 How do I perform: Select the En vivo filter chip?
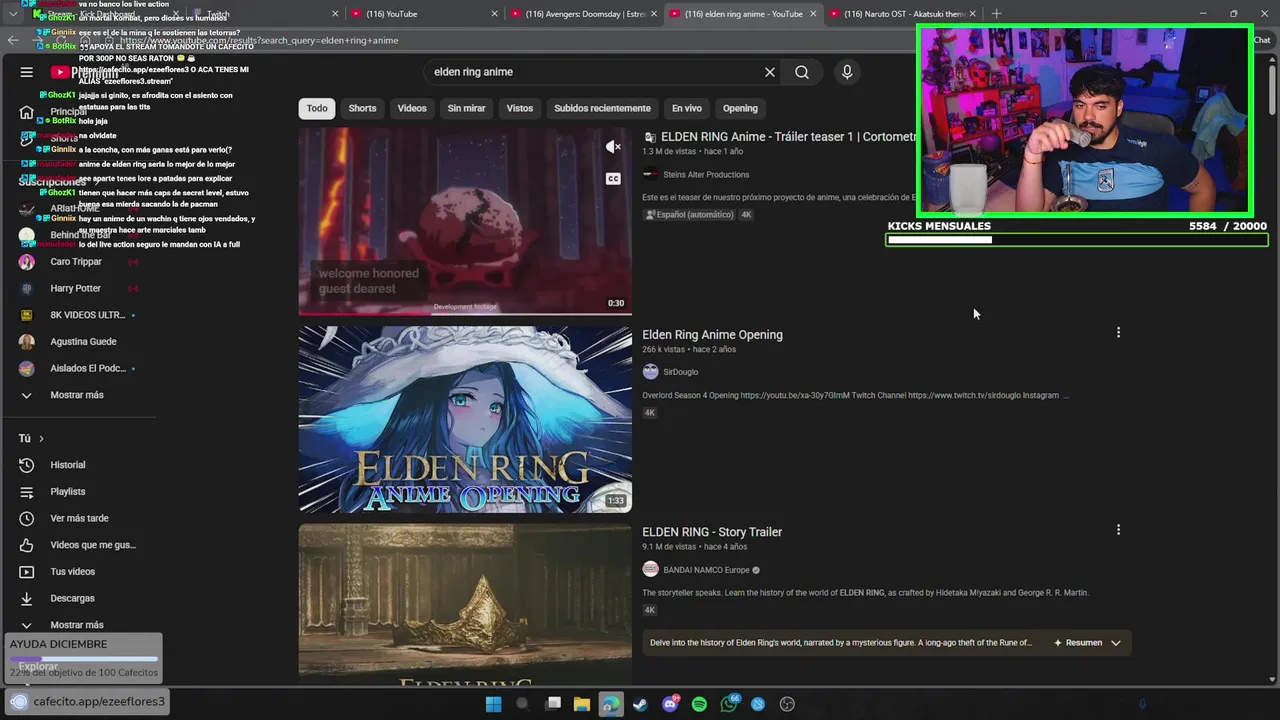686,108
